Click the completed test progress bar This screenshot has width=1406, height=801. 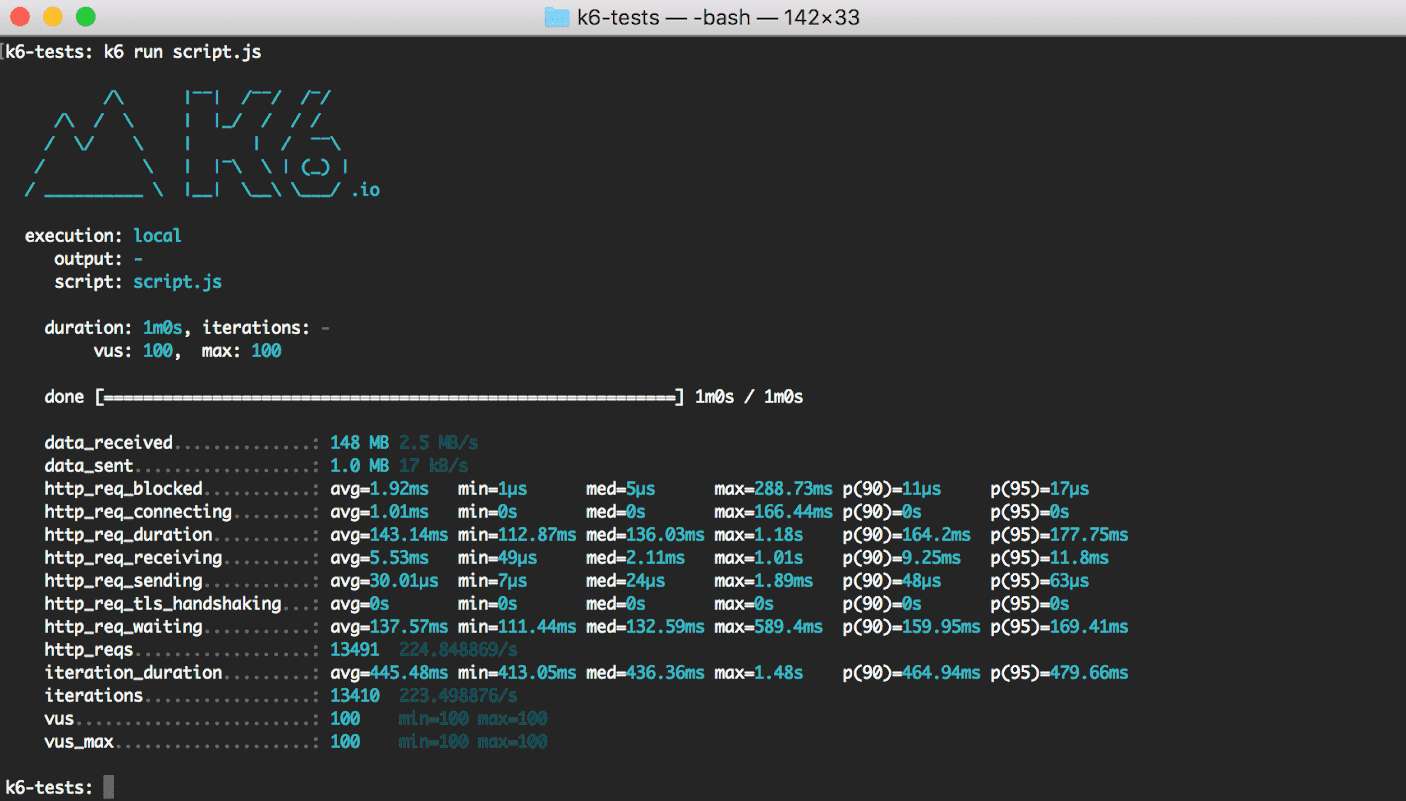pyautogui.click(x=390, y=397)
